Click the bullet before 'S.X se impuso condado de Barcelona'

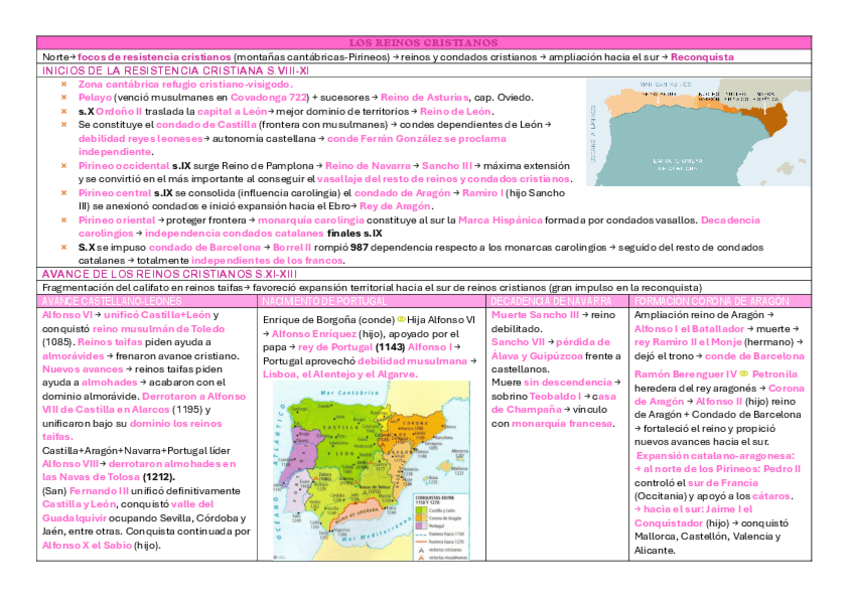click(x=62, y=246)
